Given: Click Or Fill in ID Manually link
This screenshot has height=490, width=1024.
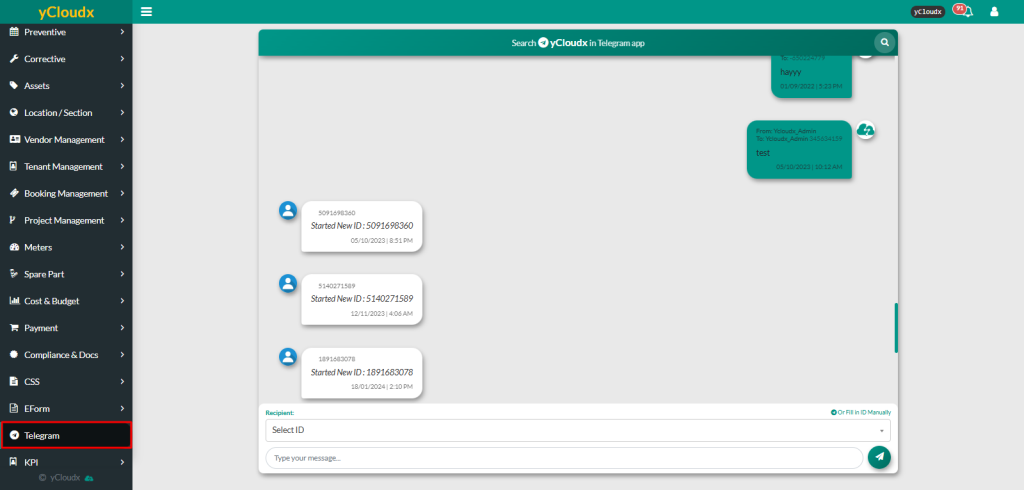Looking at the screenshot, I should coord(860,412).
